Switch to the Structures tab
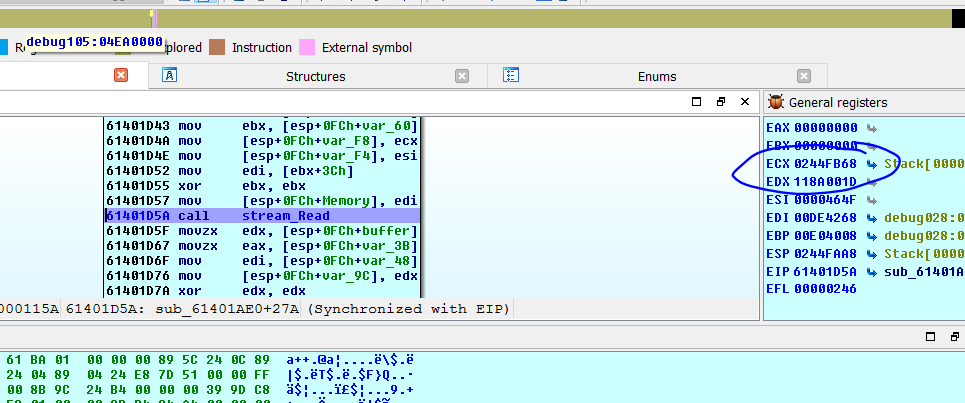The width and height of the screenshot is (965, 403). (x=315, y=76)
